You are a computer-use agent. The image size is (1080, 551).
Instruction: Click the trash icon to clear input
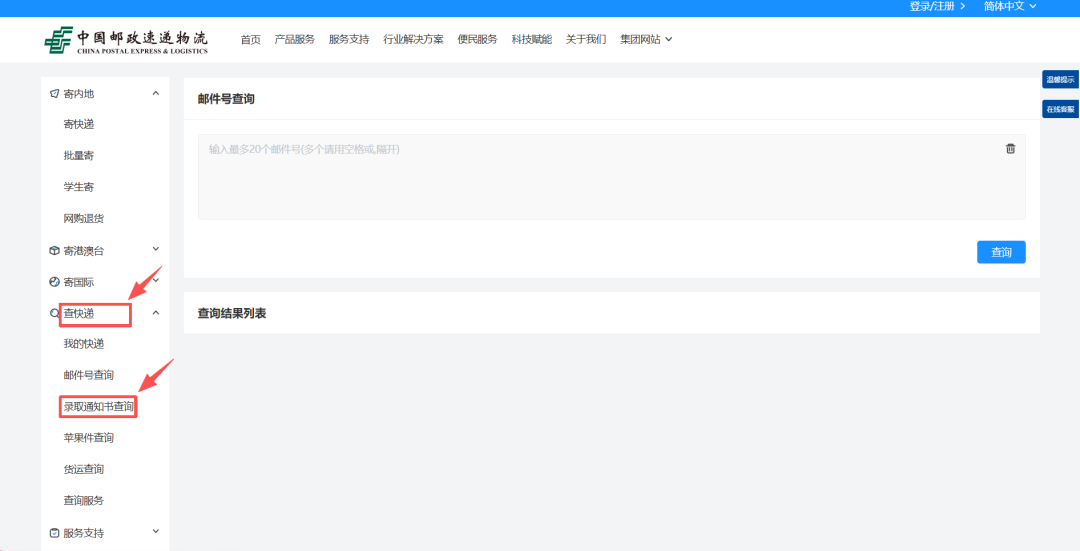coord(1010,148)
